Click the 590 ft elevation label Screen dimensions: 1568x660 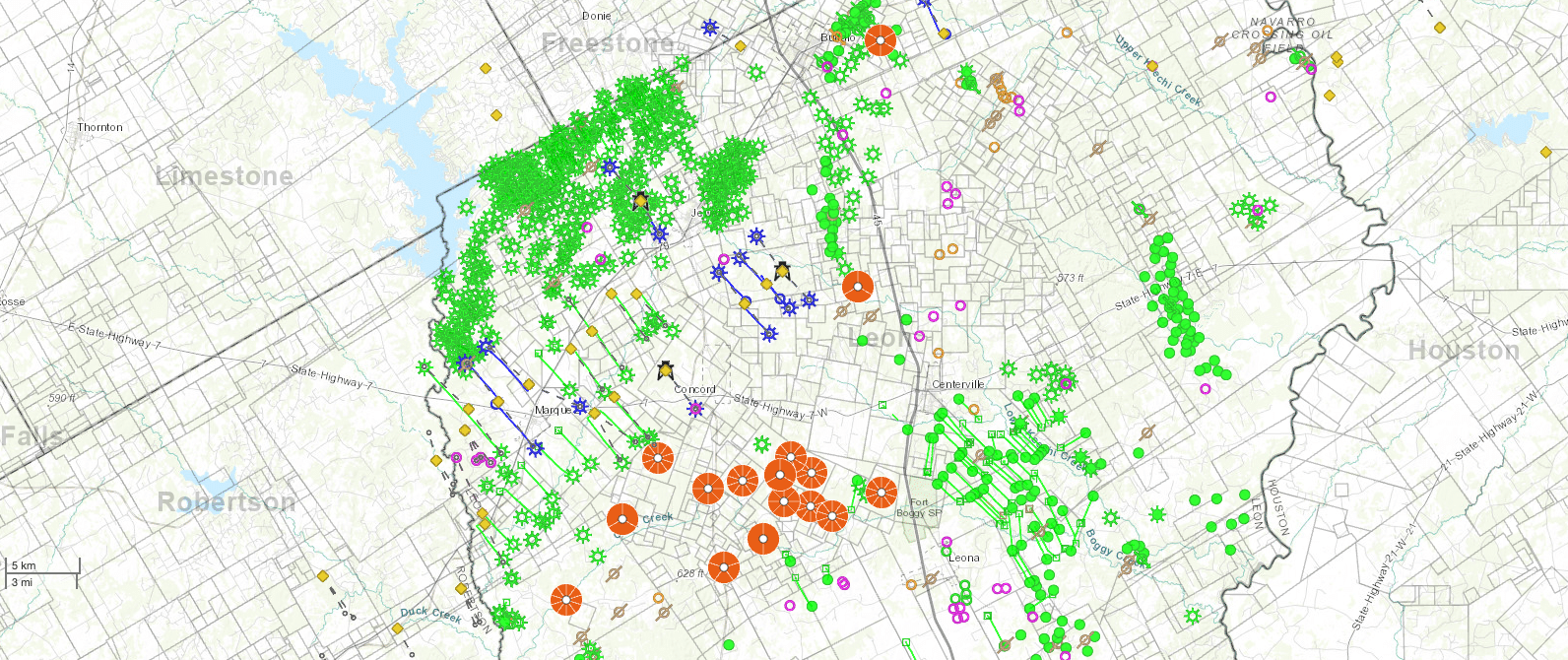[x=62, y=398]
